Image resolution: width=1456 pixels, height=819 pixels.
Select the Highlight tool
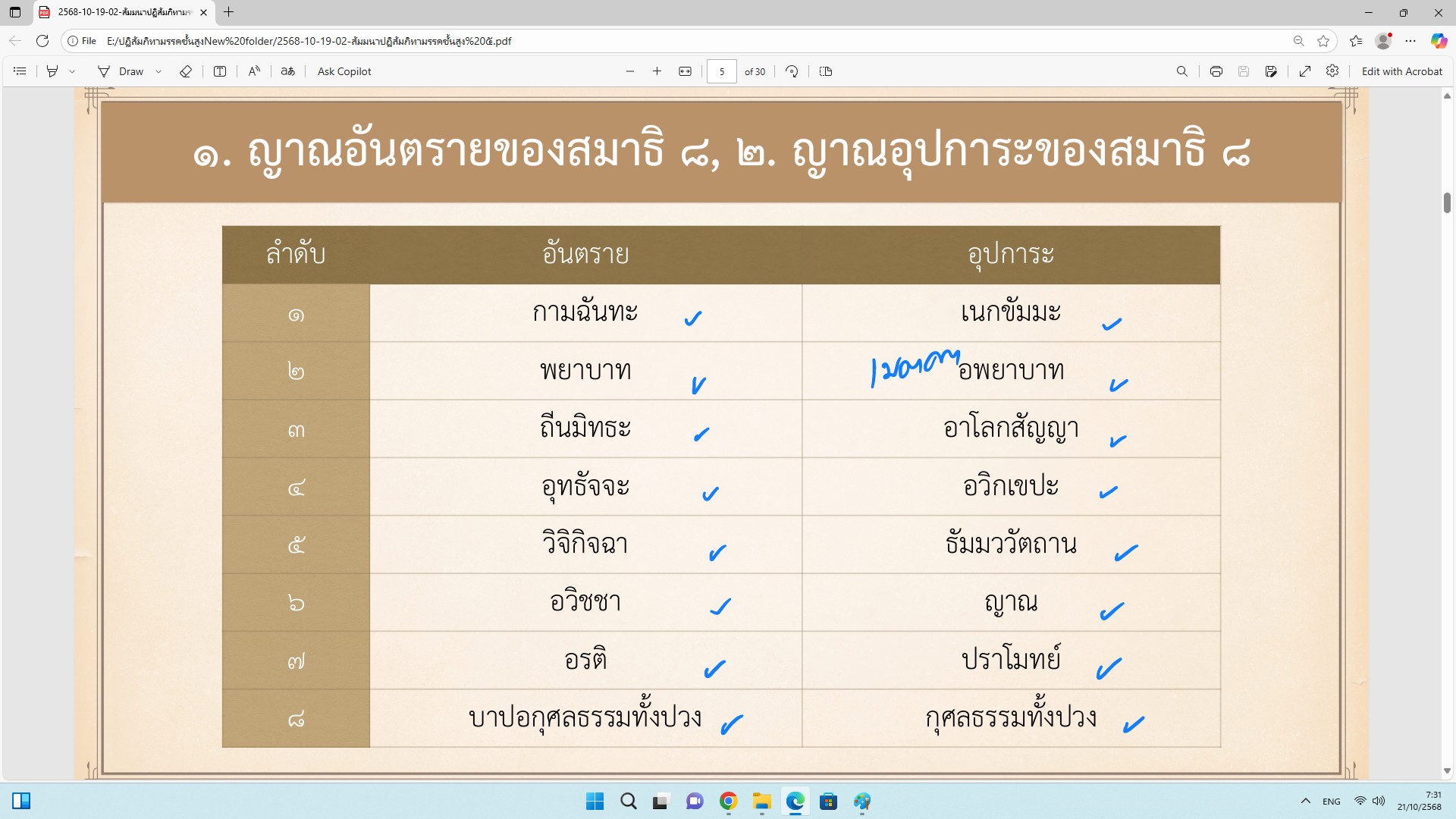click(52, 71)
